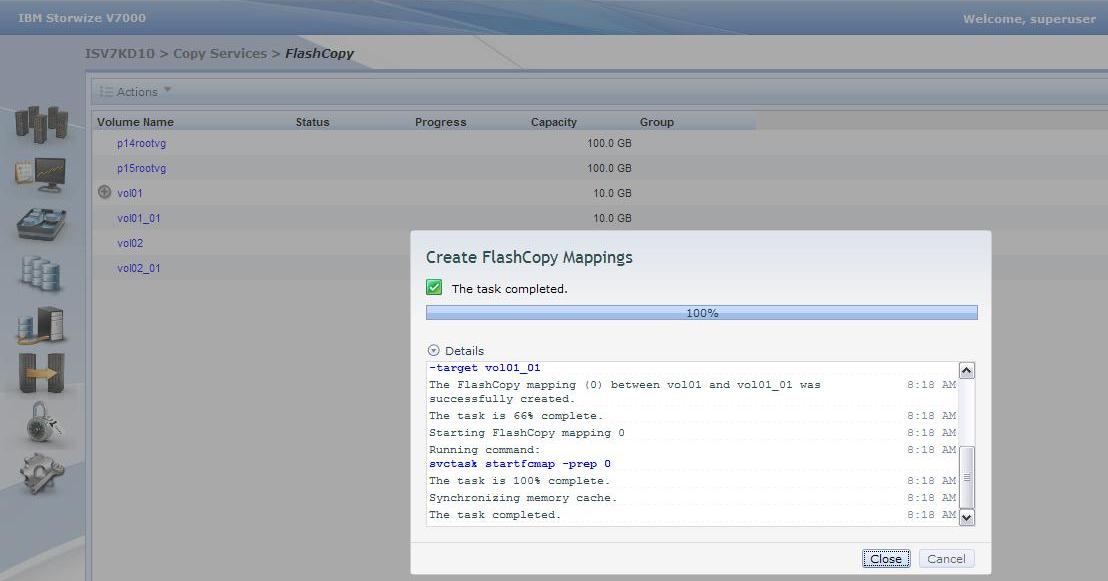Open the Volumes cylinders sidebar icon

pos(40,274)
